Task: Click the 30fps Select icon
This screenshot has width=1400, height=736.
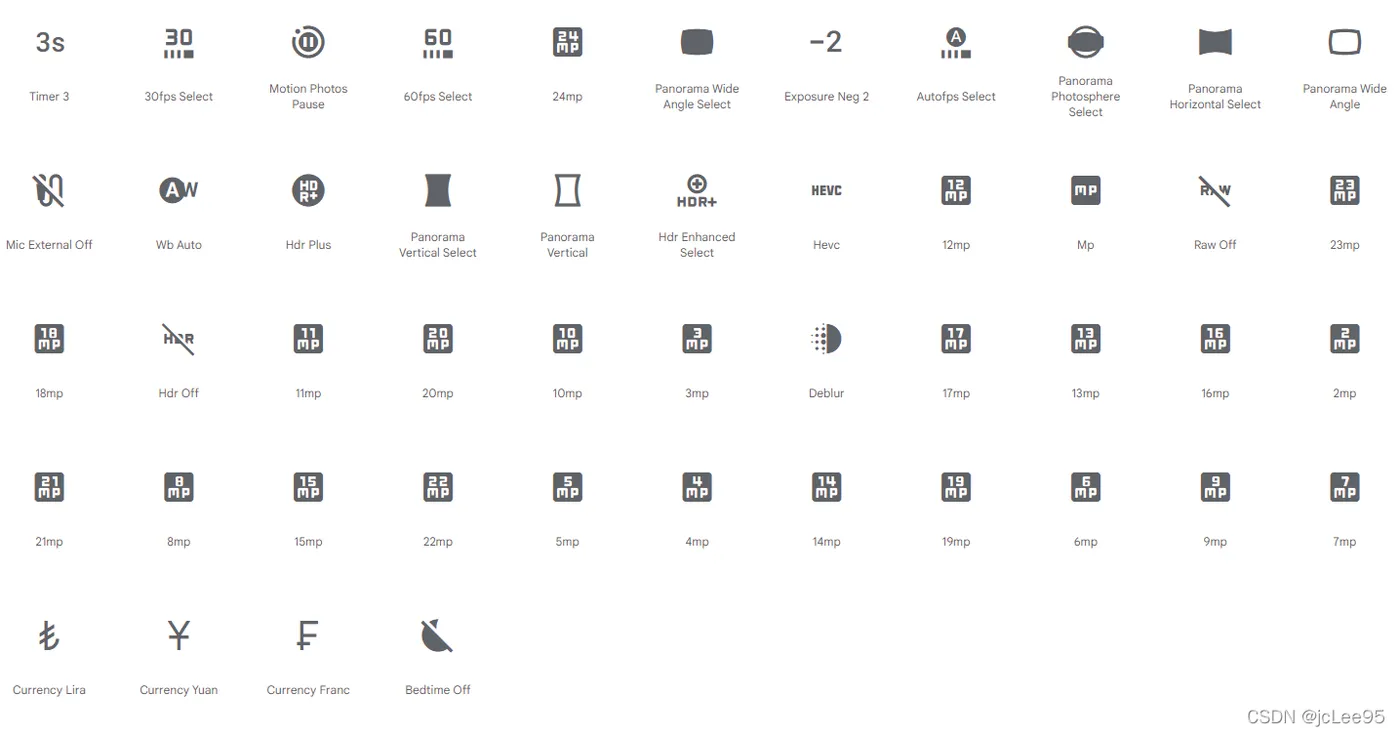Action: click(178, 42)
